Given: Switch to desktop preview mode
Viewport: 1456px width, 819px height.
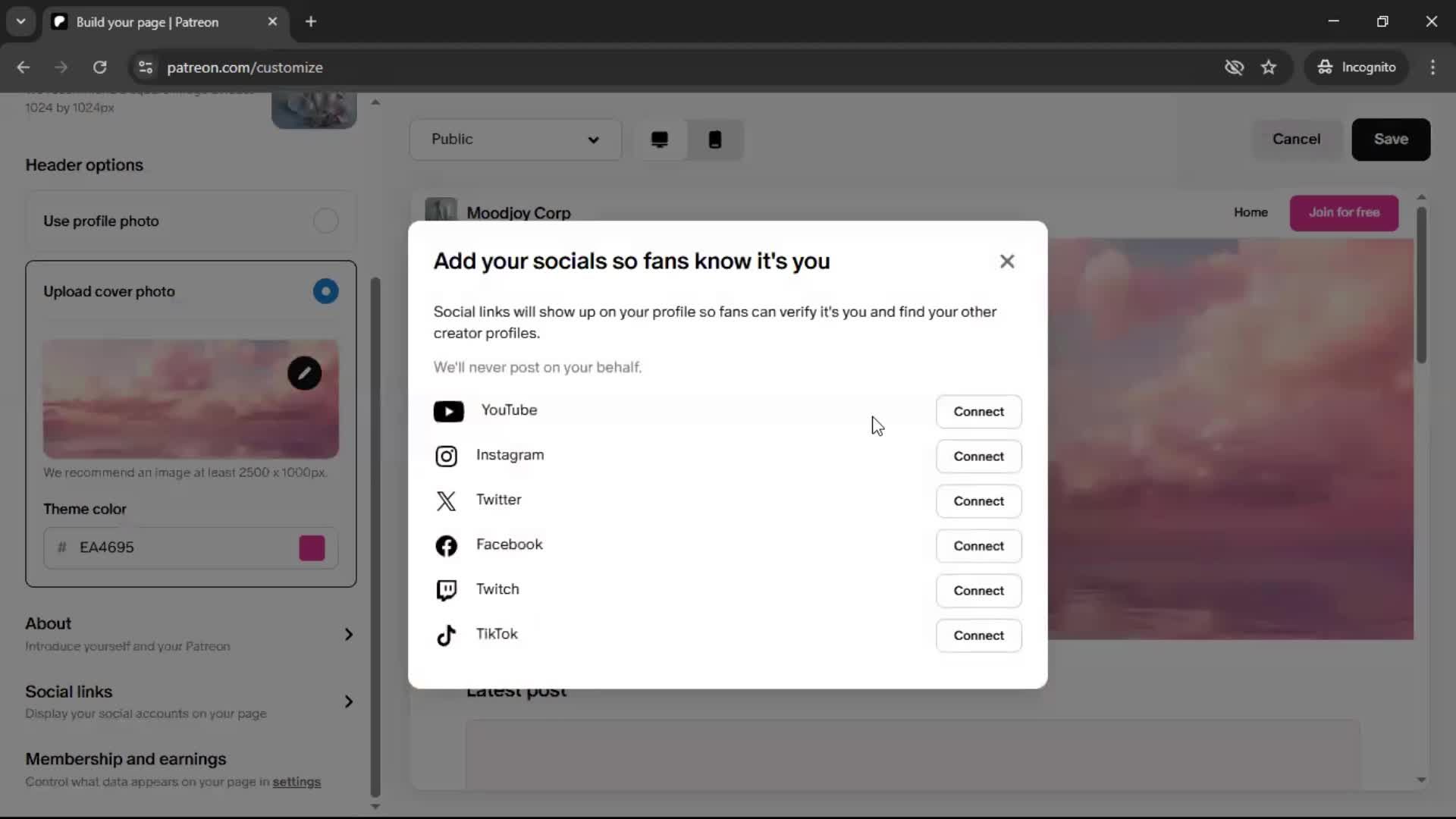Looking at the screenshot, I should point(659,140).
